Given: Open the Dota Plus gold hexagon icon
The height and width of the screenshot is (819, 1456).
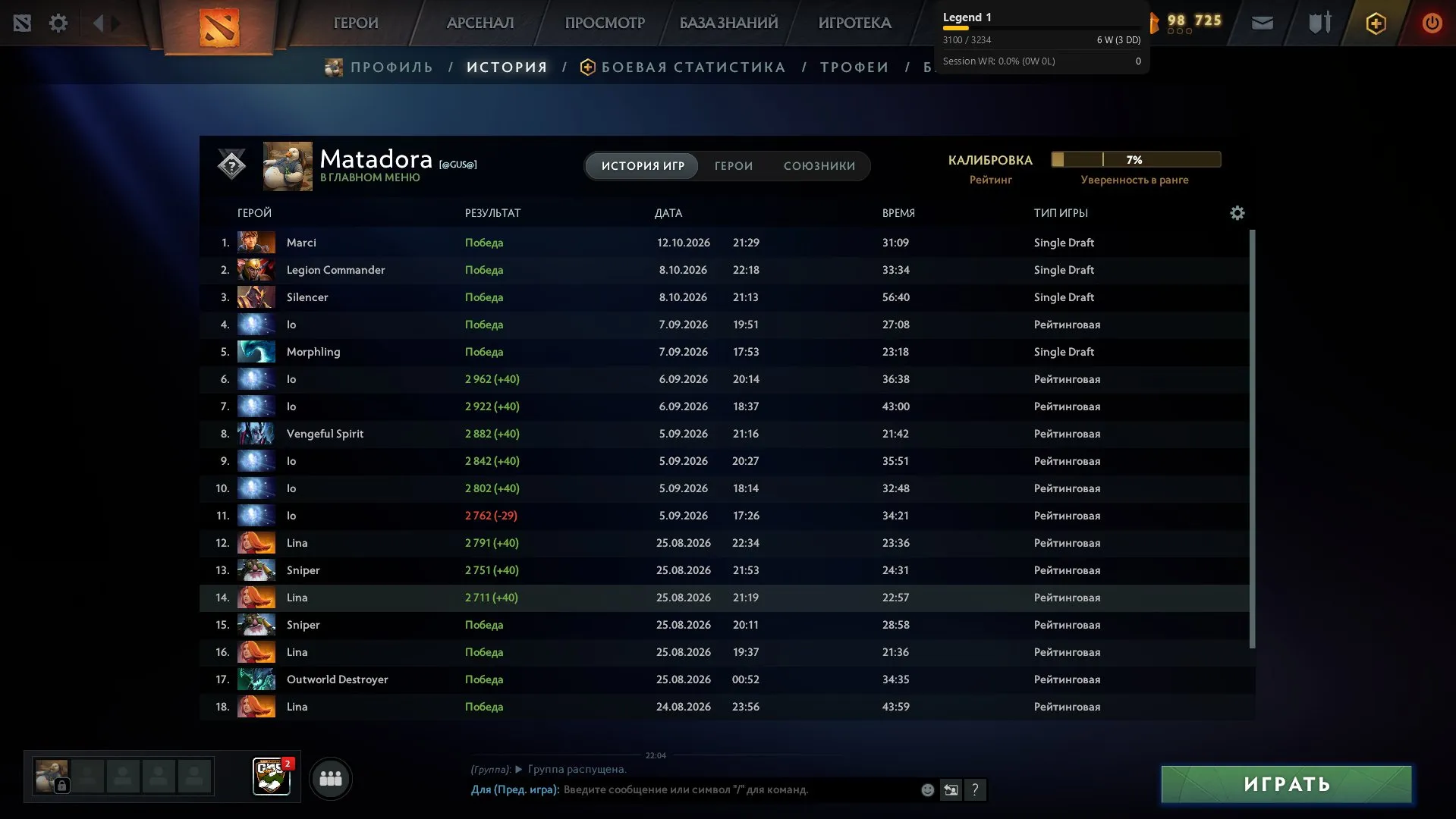Looking at the screenshot, I should coord(1376,24).
